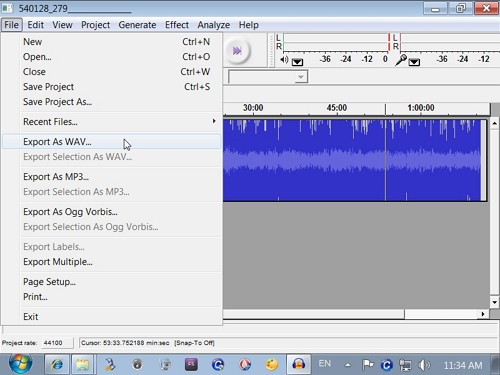The width and height of the screenshot is (500, 375).
Task: Click the speaker output volume icon
Action: tap(284, 60)
